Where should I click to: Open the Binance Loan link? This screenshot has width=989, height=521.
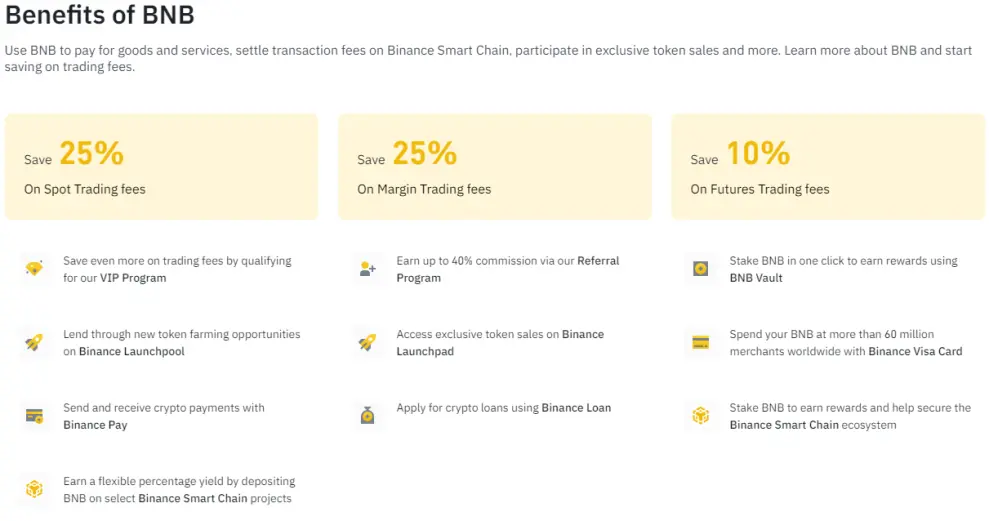(576, 408)
